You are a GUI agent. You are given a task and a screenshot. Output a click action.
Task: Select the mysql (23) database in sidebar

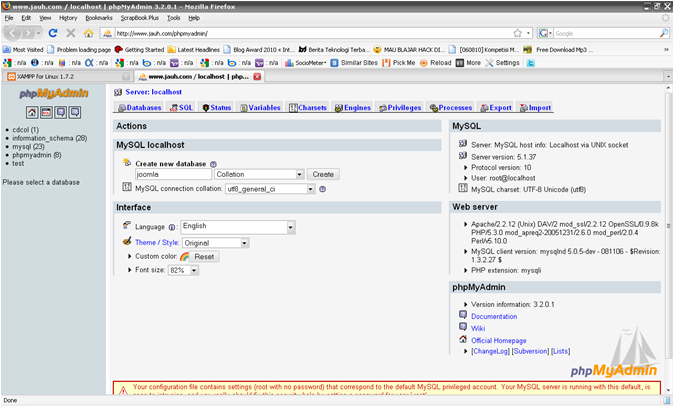click(28, 147)
